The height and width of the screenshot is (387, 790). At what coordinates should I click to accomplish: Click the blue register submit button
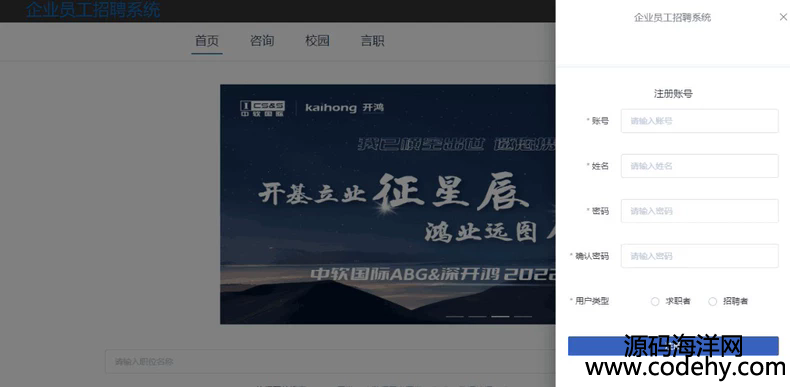point(673,346)
